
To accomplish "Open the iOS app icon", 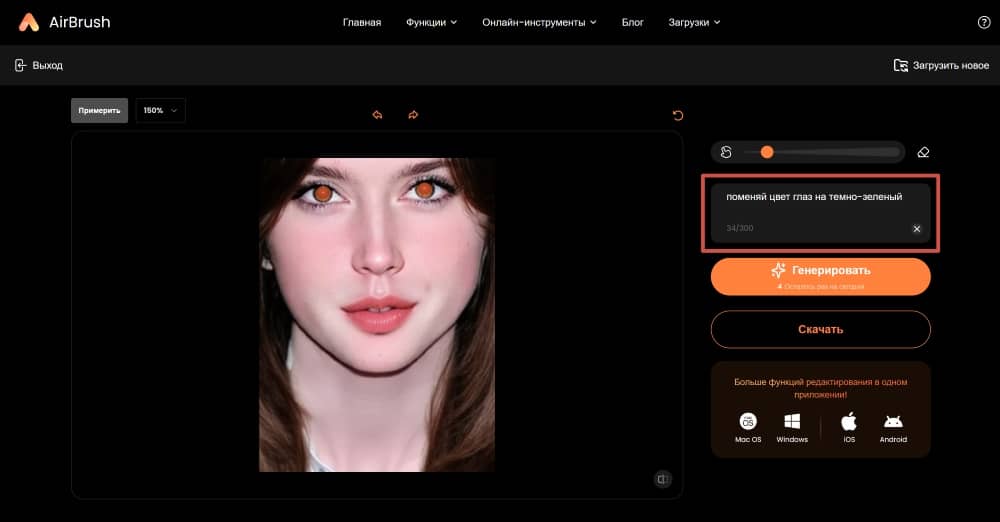I will pyautogui.click(x=849, y=421).
